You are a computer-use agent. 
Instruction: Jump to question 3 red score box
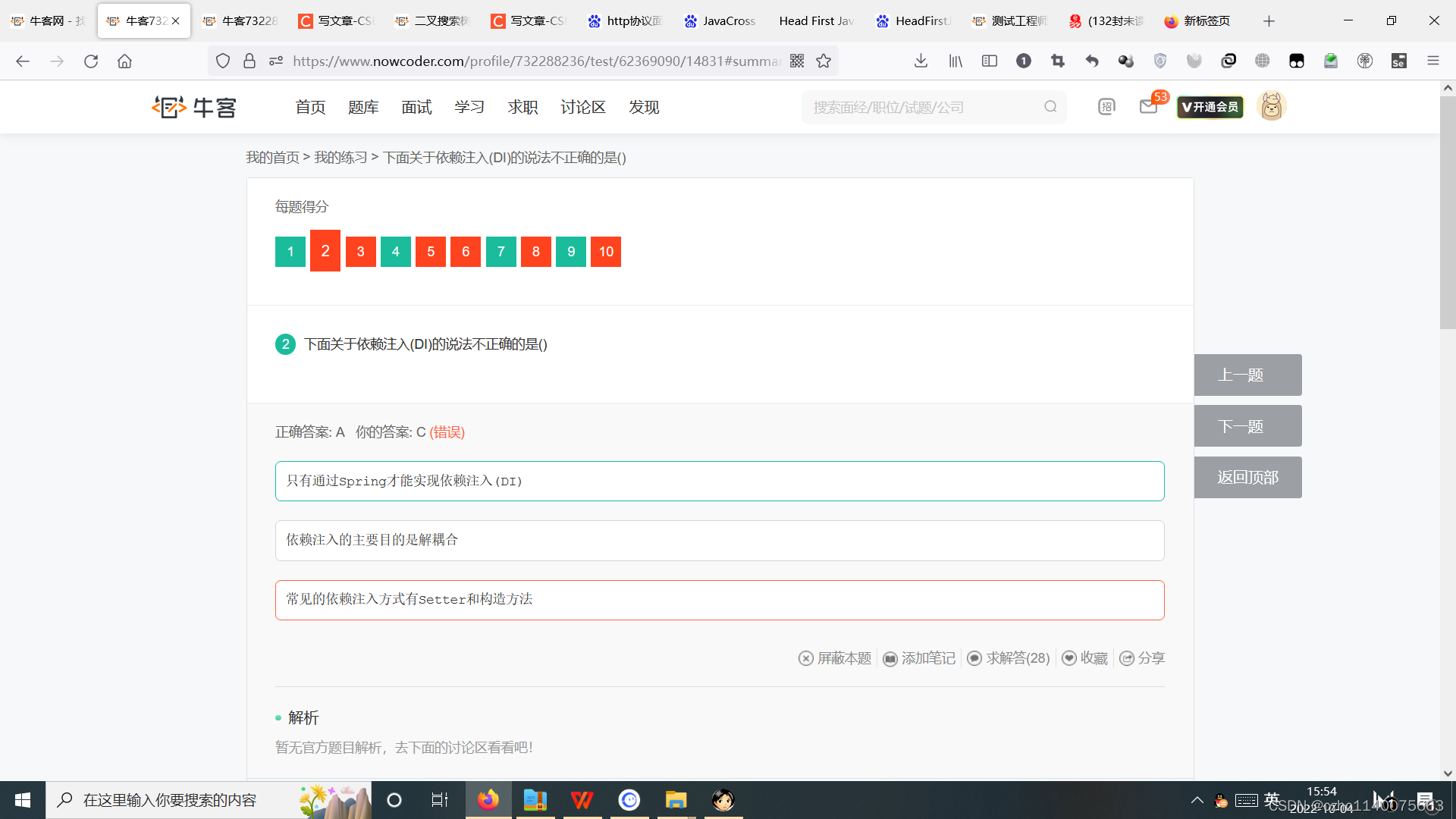(361, 252)
